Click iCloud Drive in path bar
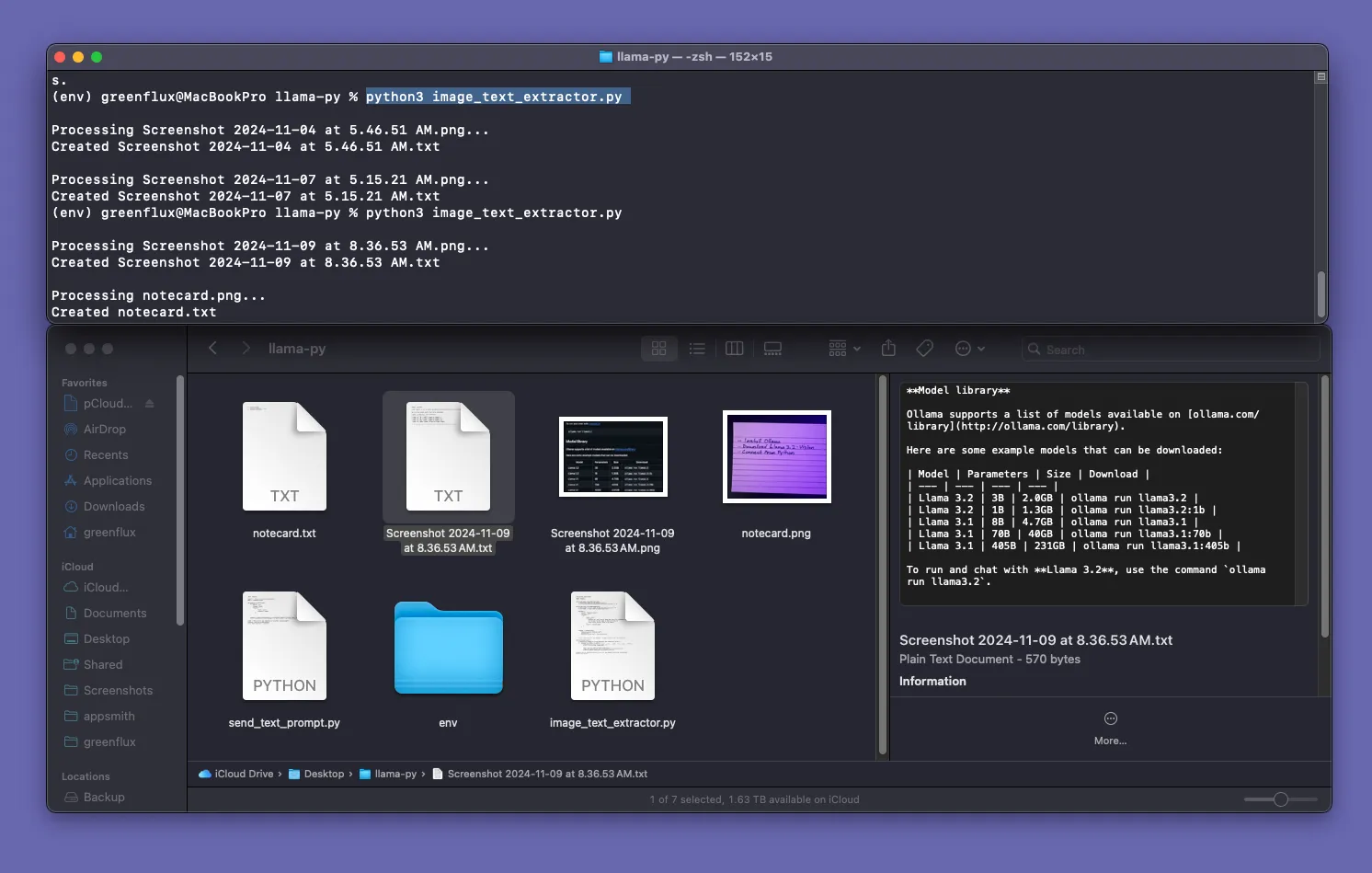1372x873 pixels. tap(243, 775)
